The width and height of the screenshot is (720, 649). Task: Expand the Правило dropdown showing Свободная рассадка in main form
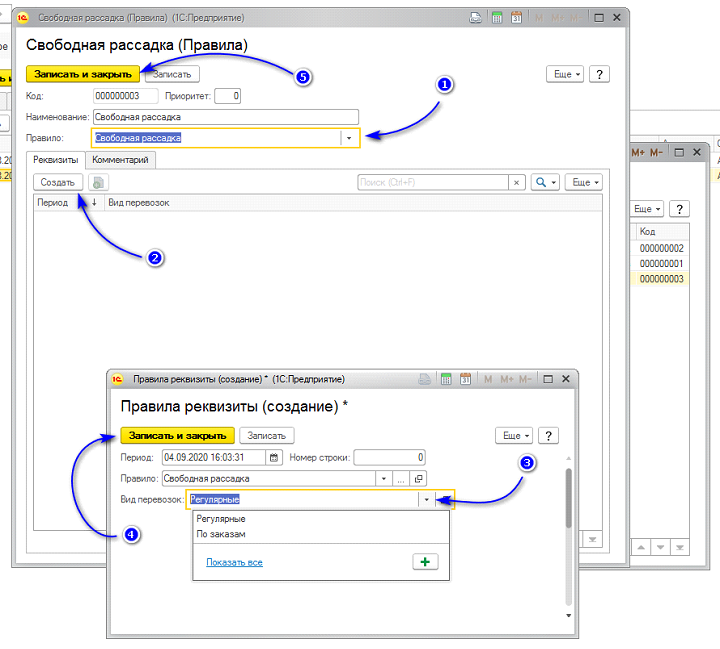click(x=349, y=138)
